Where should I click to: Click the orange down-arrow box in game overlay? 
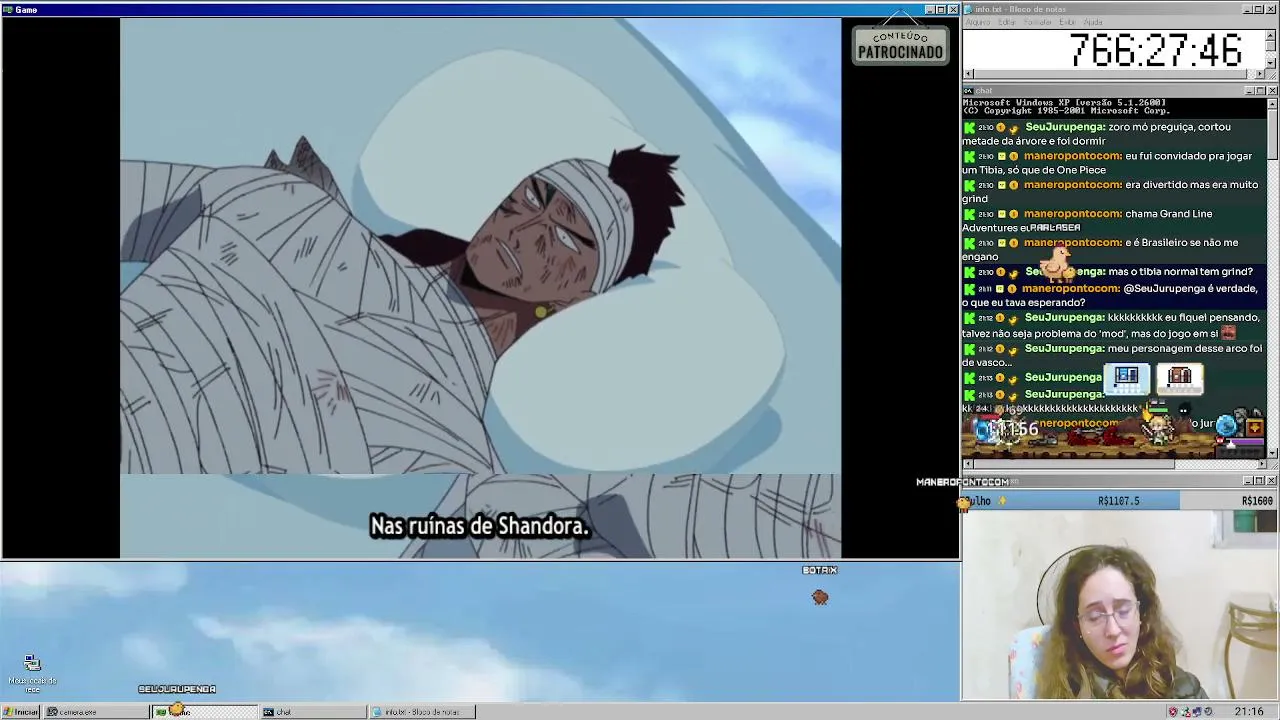1255,428
